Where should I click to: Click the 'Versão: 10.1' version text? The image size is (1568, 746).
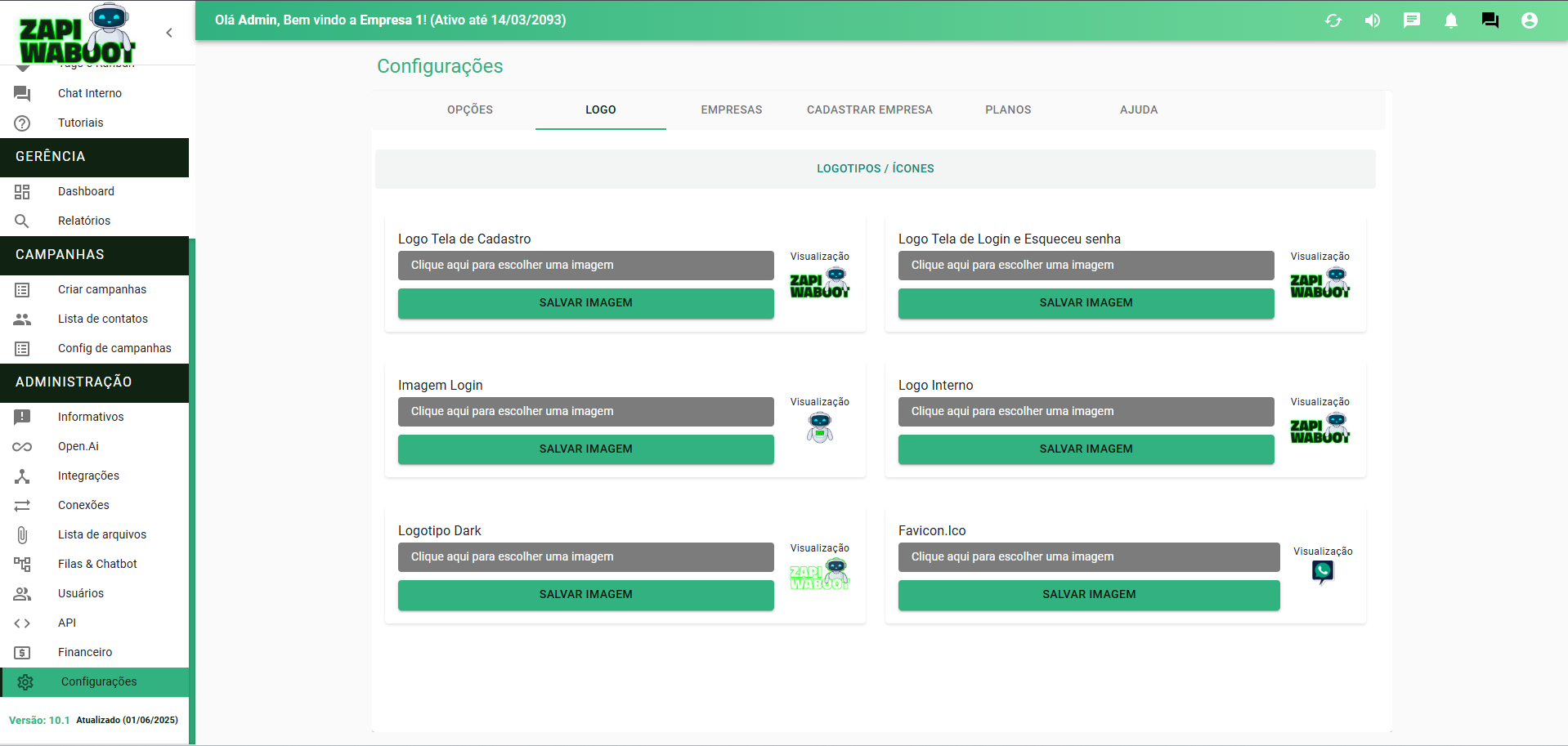(39, 721)
